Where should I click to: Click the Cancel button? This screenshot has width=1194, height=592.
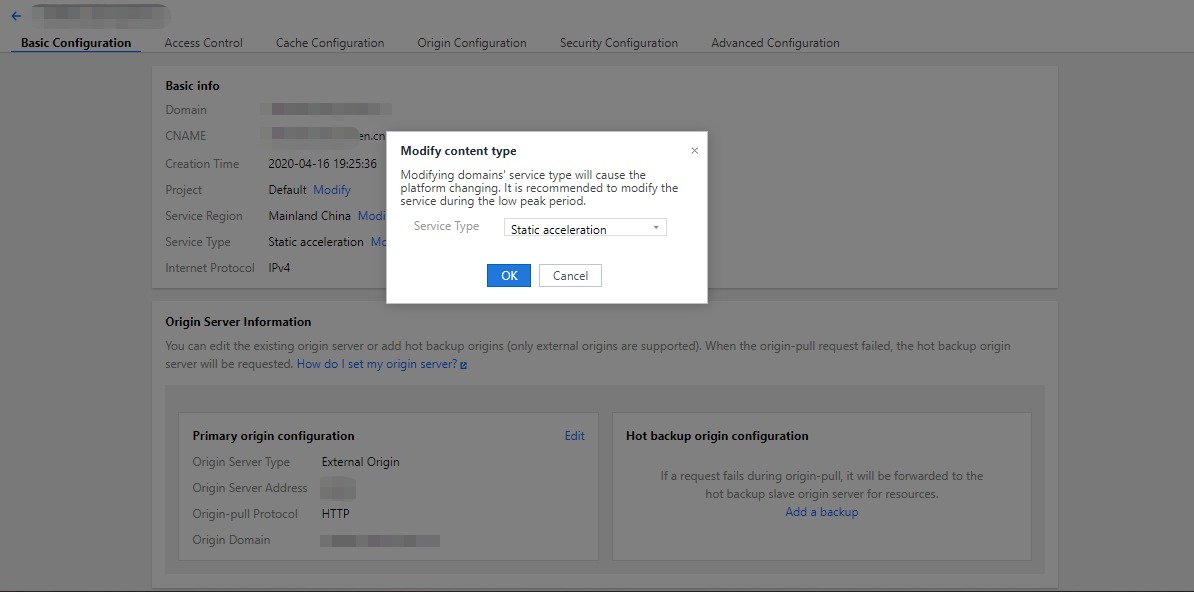click(570, 275)
